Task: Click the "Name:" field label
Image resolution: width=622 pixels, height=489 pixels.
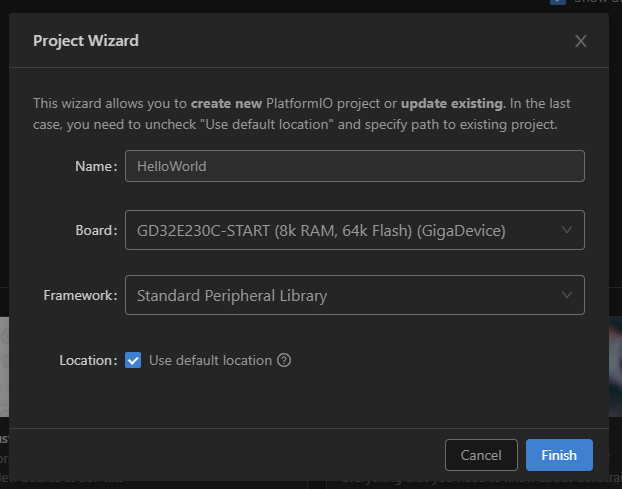Action: click(96, 166)
